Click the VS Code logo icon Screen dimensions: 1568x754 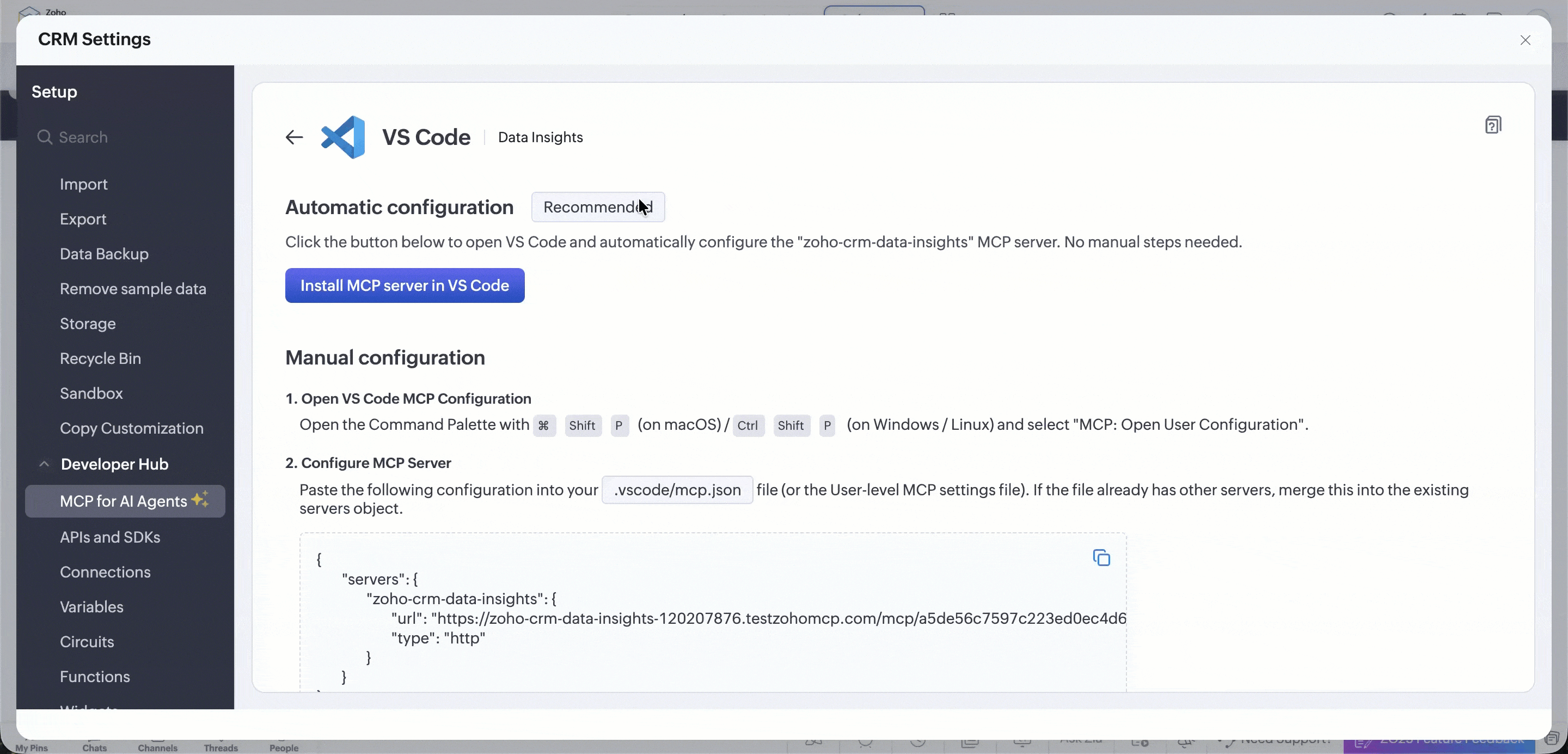(342, 137)
